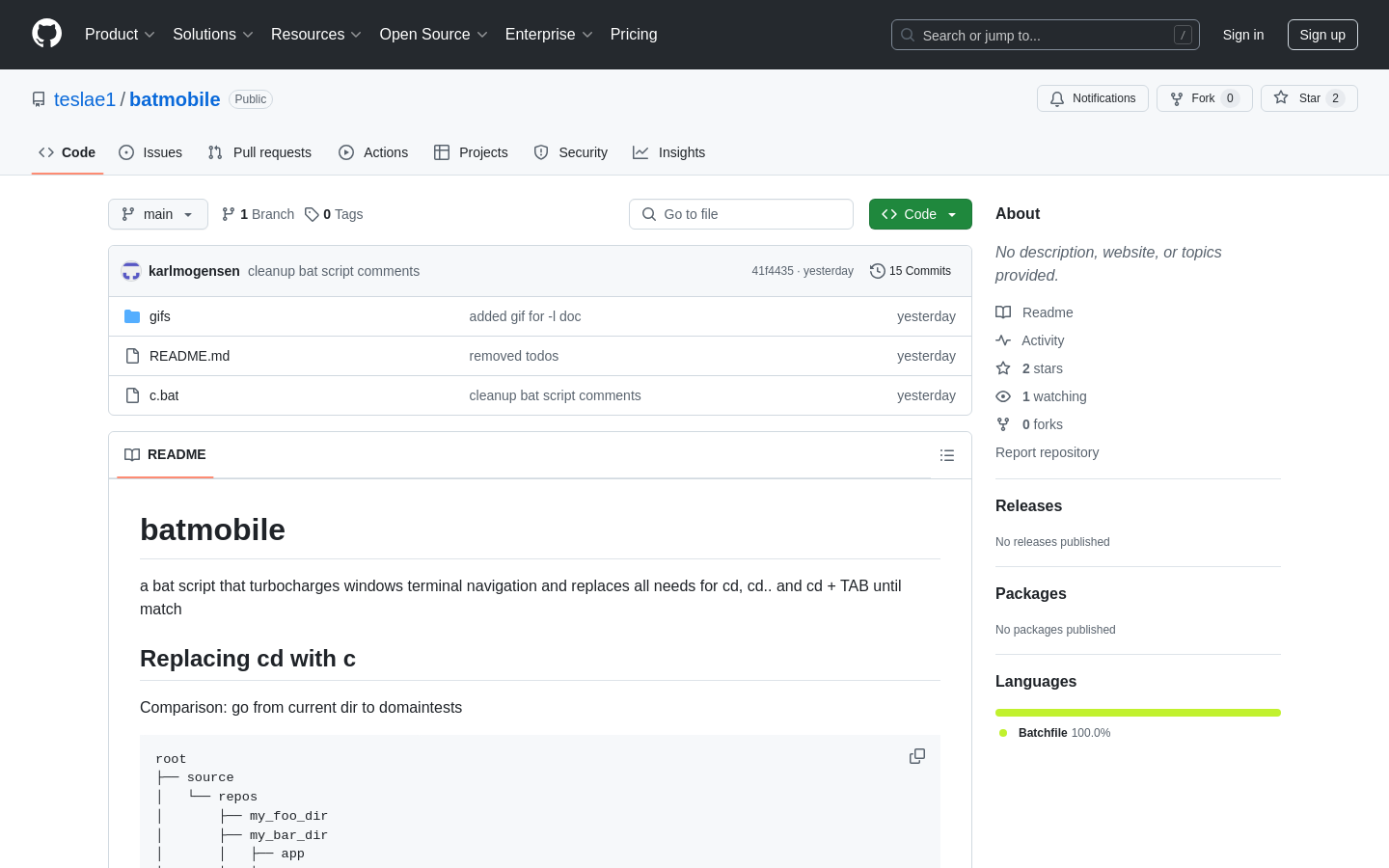Viewport: 1389px width, 868px height.
Task: Open the teslae1 owner profile
Action: [85, 99]
